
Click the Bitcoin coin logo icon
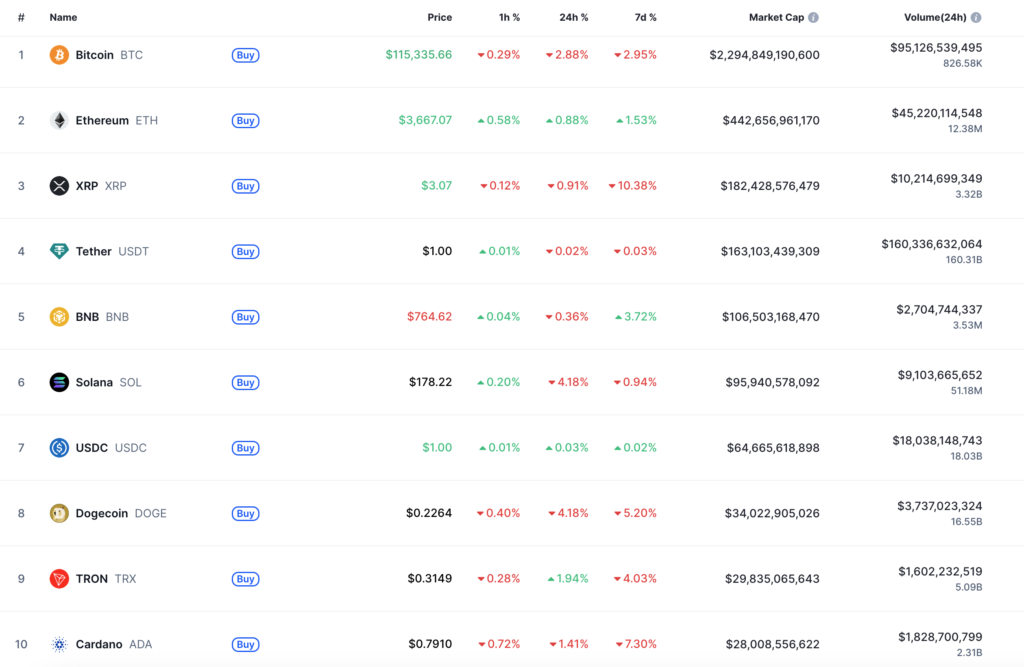coord(59,55)
